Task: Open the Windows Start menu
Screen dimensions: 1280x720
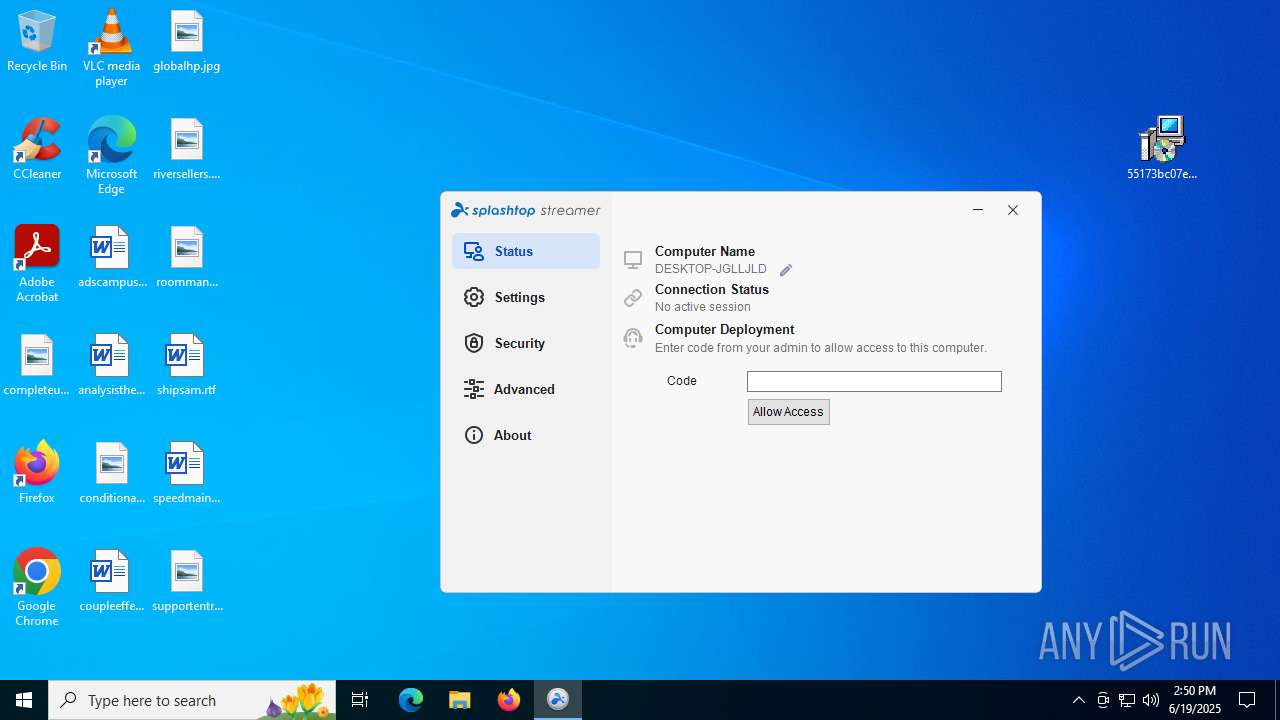Action: click(x=24, y=700)
